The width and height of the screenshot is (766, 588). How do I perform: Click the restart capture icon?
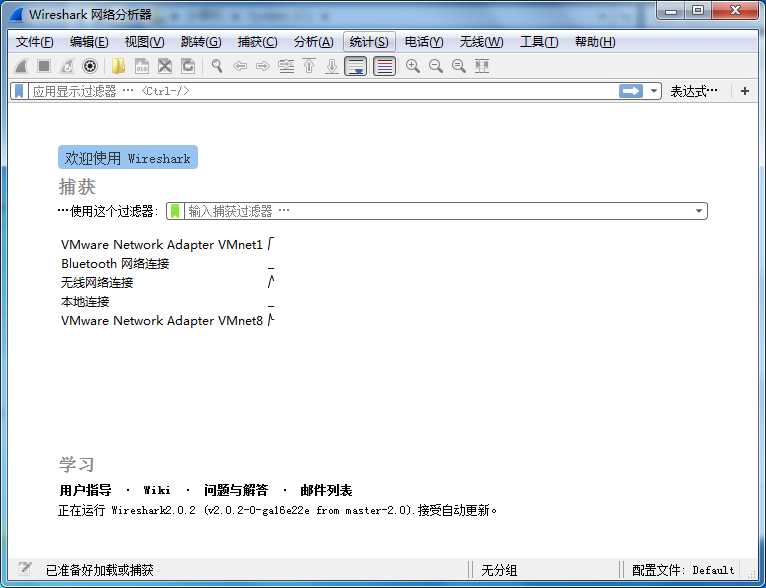(x=67, y=66)
